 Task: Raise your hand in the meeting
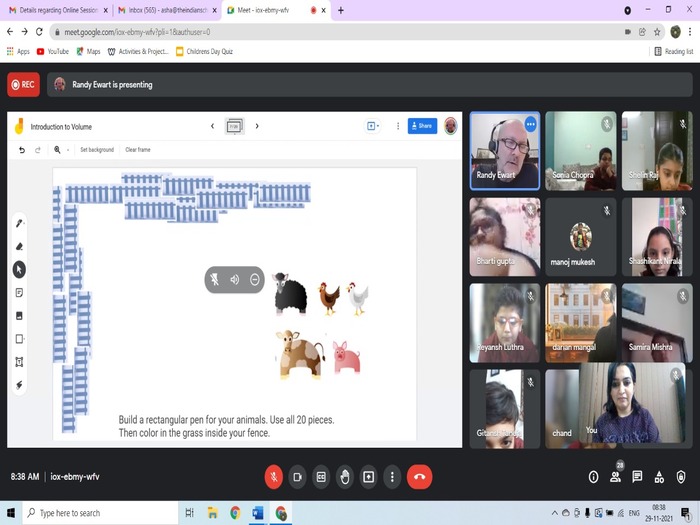point(345,477)
